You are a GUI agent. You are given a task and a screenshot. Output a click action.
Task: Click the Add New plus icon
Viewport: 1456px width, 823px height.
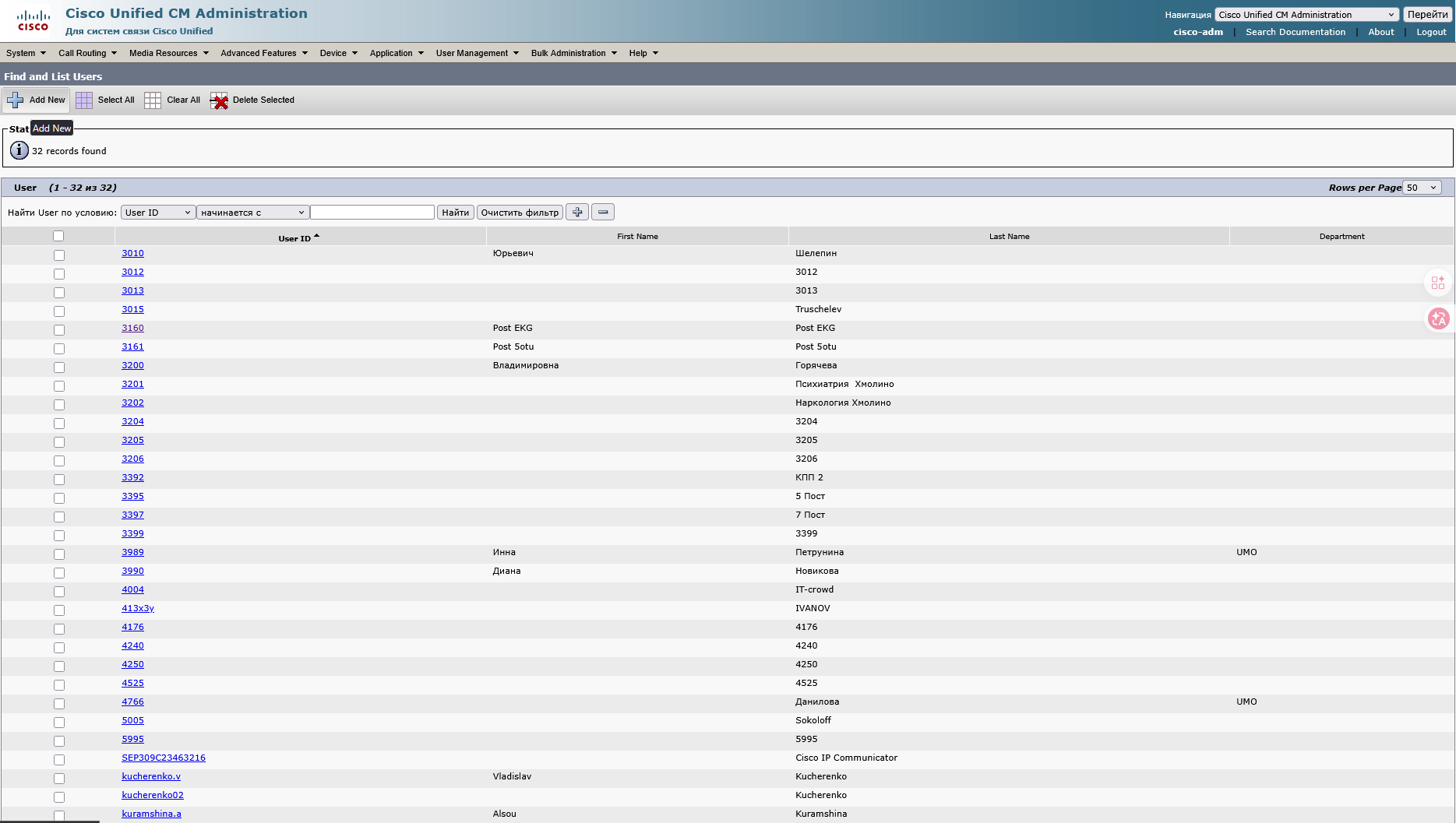pos(16,100)
